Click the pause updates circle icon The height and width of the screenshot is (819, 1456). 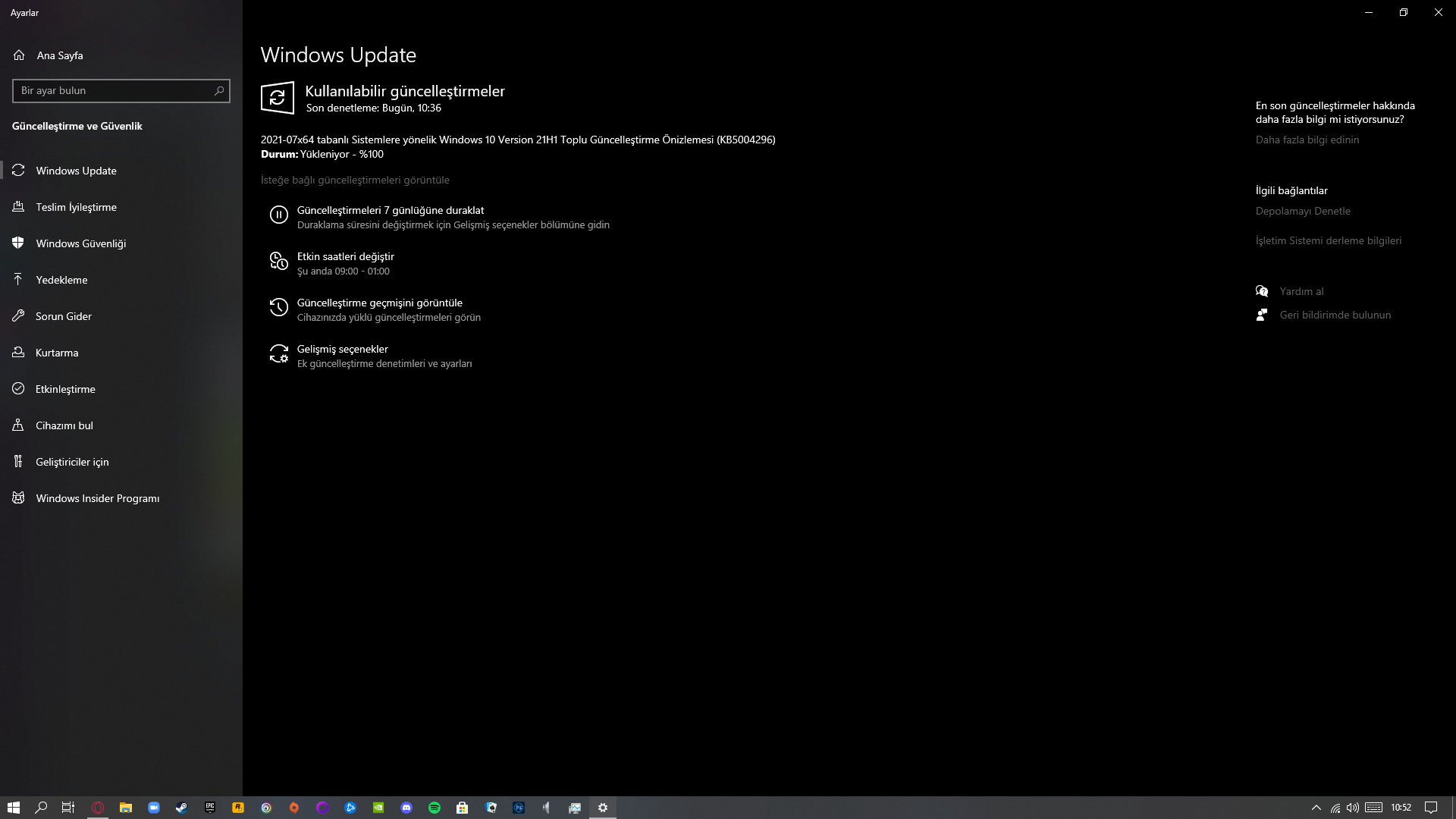point(278,215)
